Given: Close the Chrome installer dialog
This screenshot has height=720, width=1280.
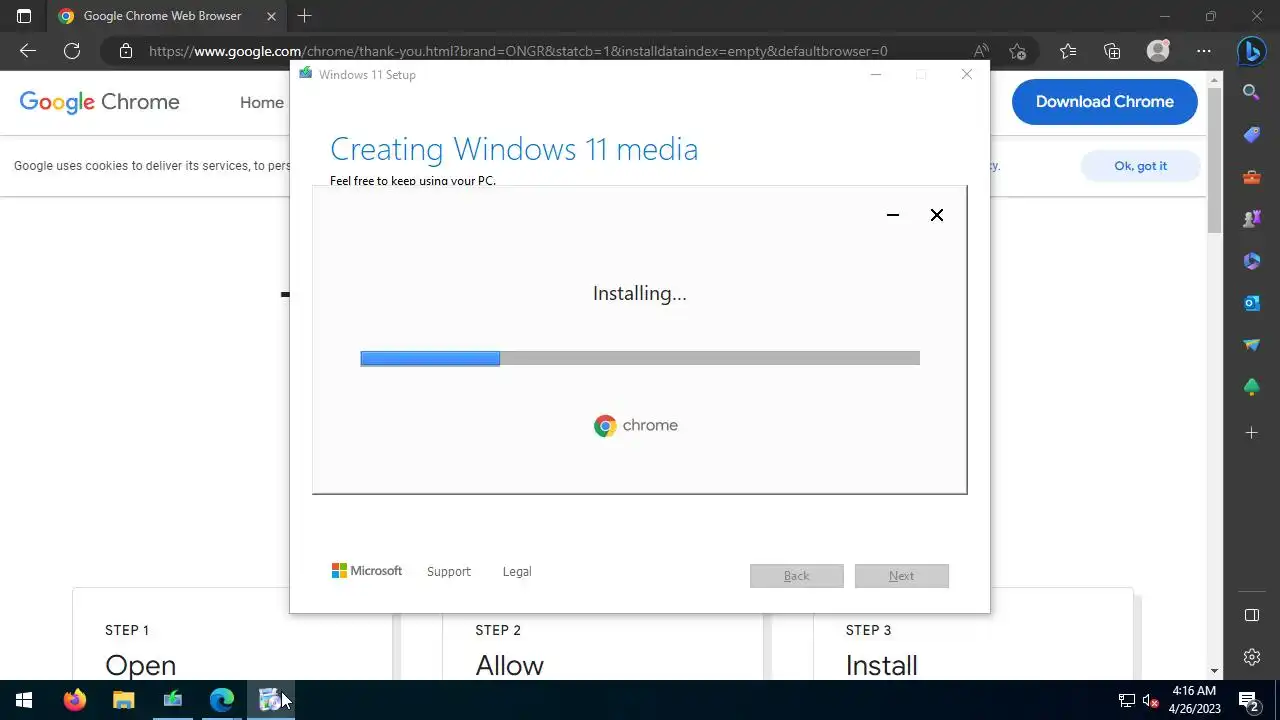Looking at the screenshot, I should click(937, 215).
